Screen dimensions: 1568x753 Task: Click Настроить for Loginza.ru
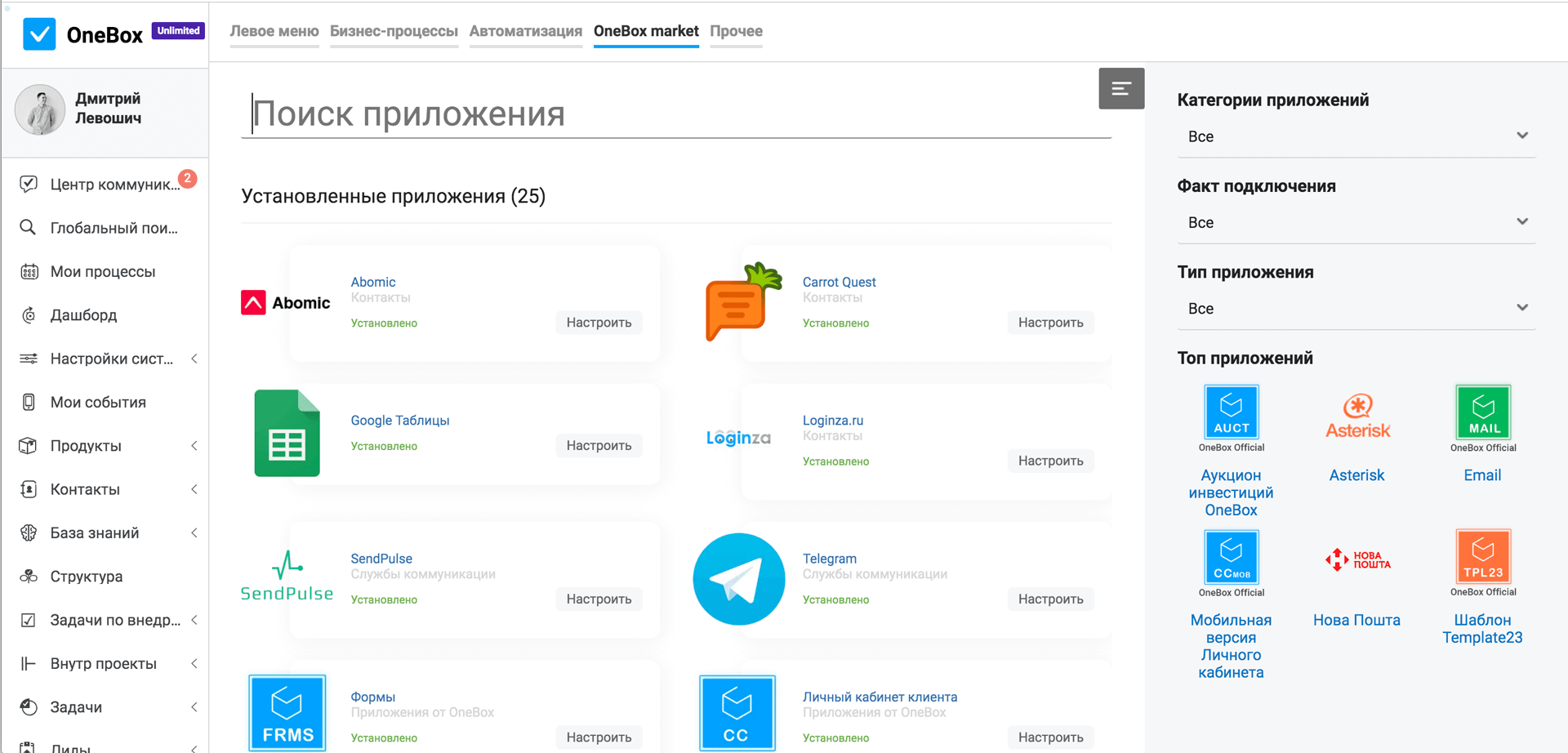click(x=1051, y=461)
